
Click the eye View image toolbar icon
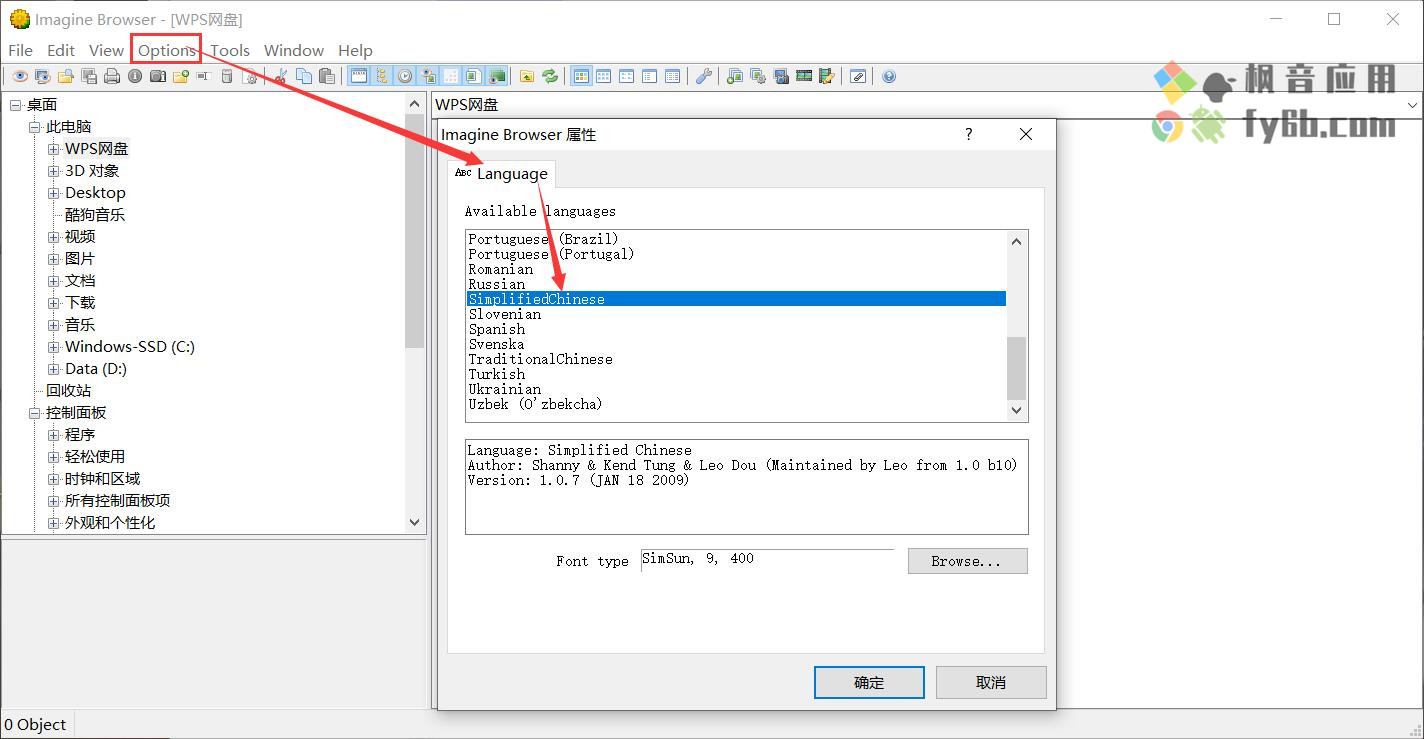tap(20, 76)
